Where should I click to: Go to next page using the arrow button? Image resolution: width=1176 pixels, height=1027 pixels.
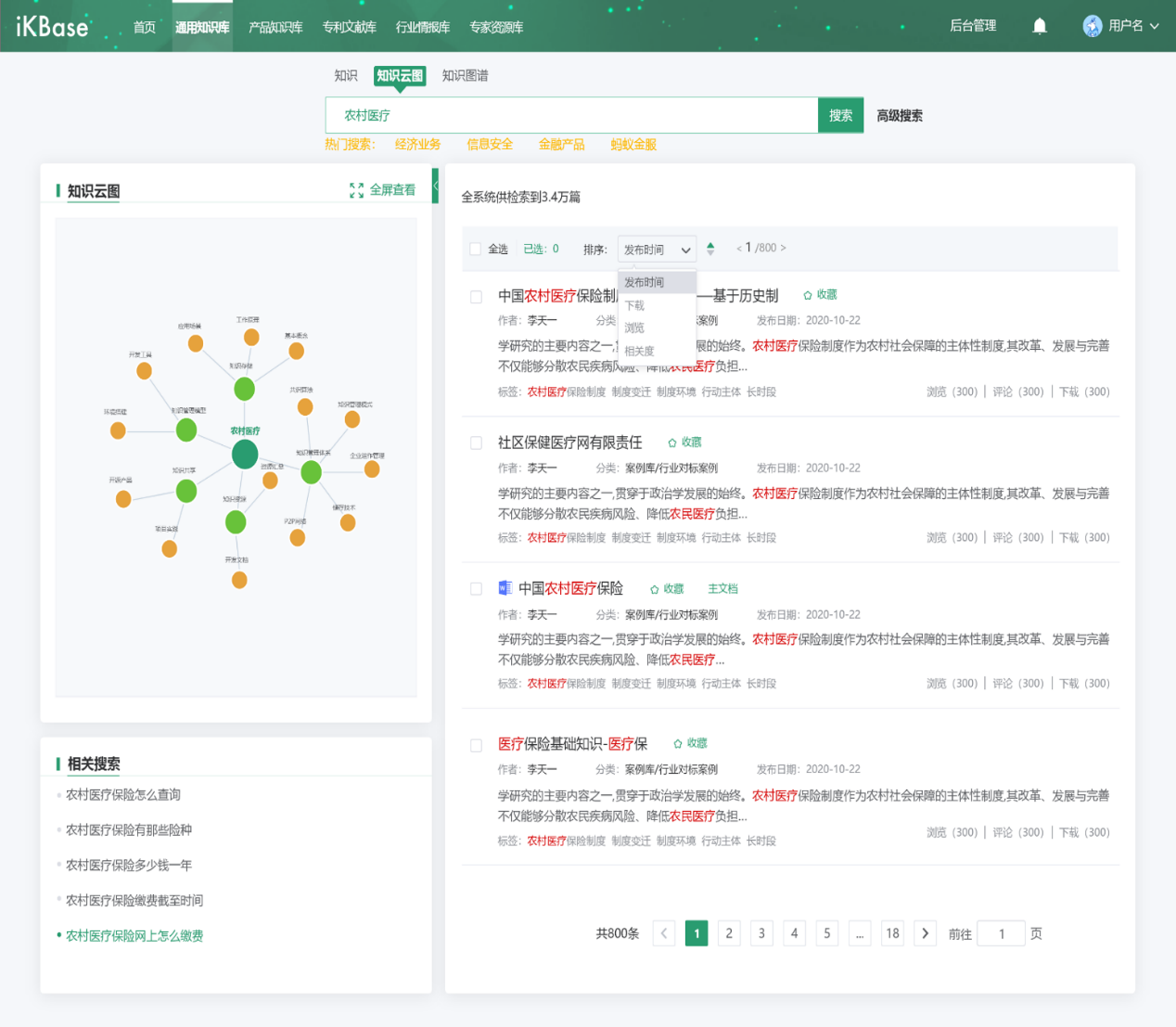[x=925, y=933]
